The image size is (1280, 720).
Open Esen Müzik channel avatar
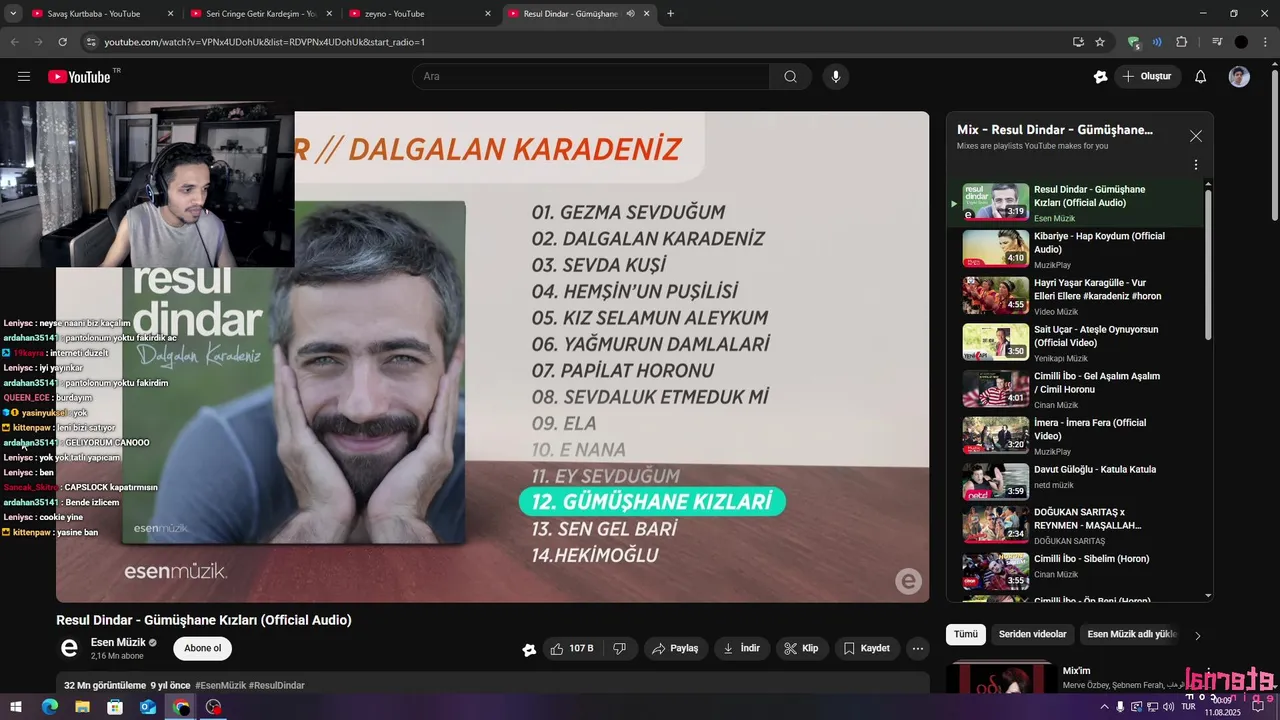pos(69,648)
